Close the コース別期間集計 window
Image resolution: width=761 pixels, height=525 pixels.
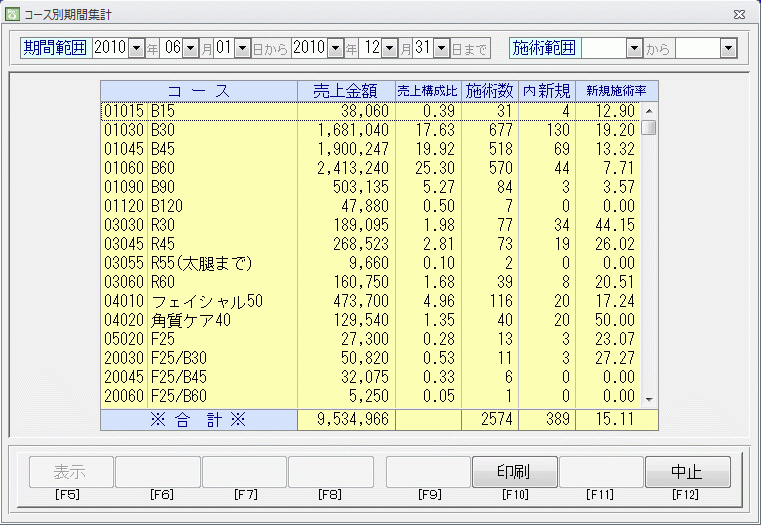pyautogui.click(x=739, y=15)
